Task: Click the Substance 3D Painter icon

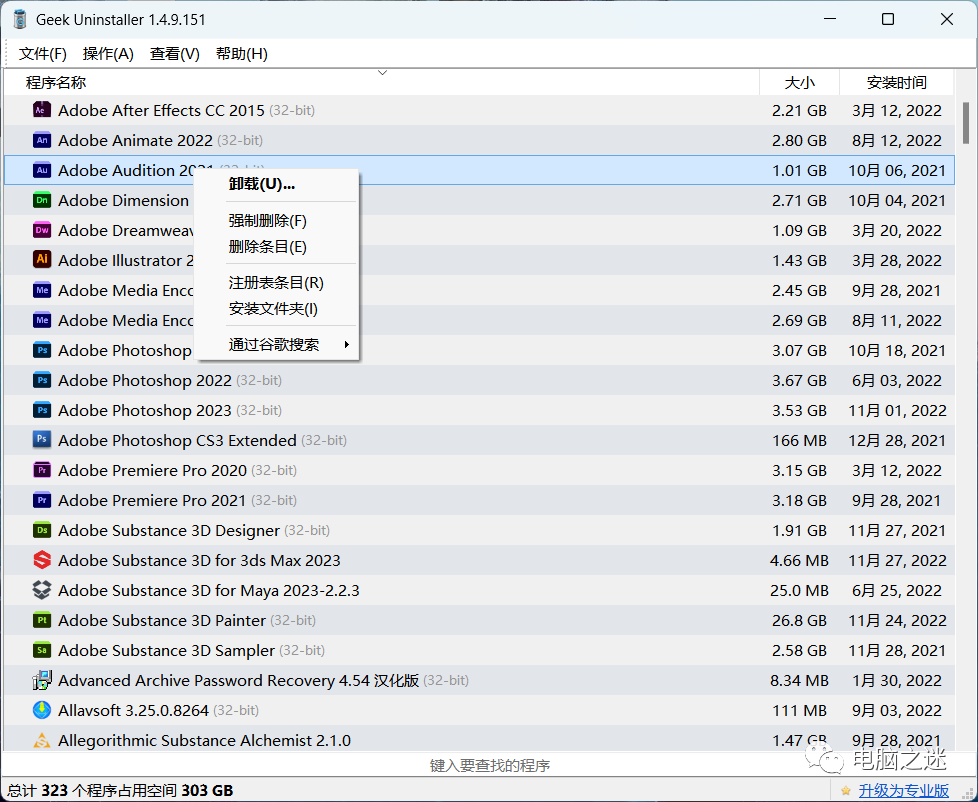Action: pos(42,620)
